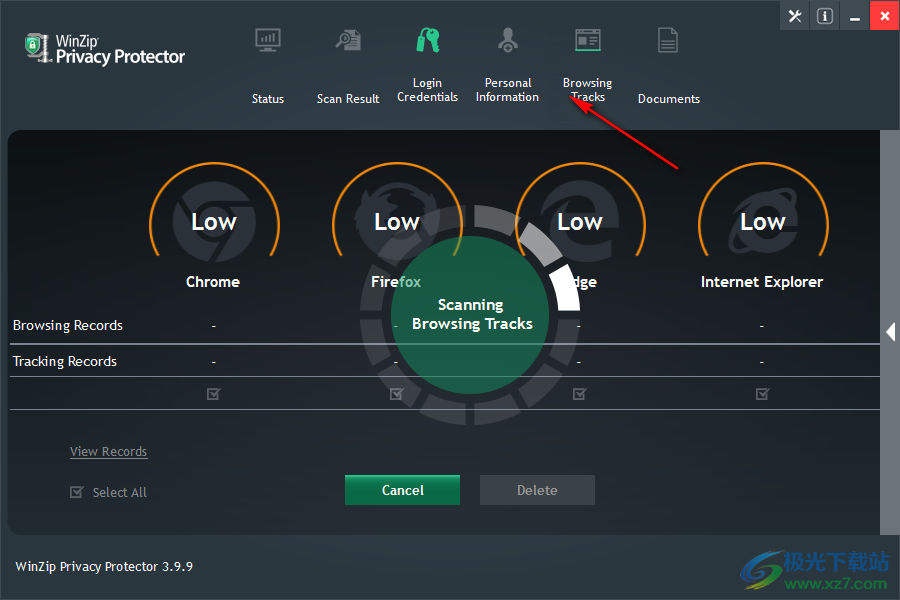The height and width of the screenshot is (600, 900).
Task: Toggle the Firefox column checkbox
Action: (397, 394)
